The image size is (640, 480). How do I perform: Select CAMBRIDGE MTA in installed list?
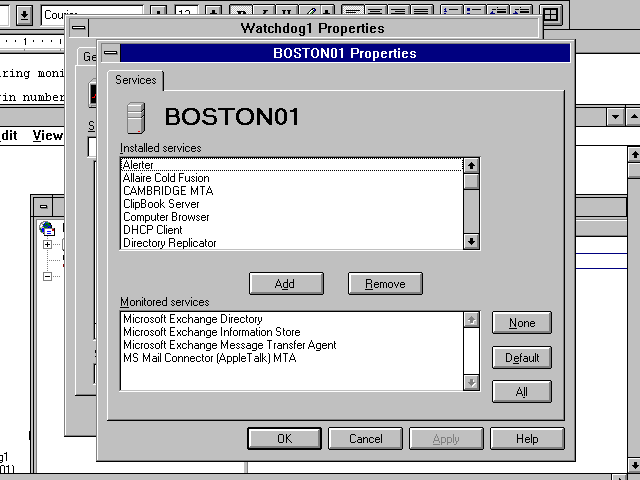point(292,191)
